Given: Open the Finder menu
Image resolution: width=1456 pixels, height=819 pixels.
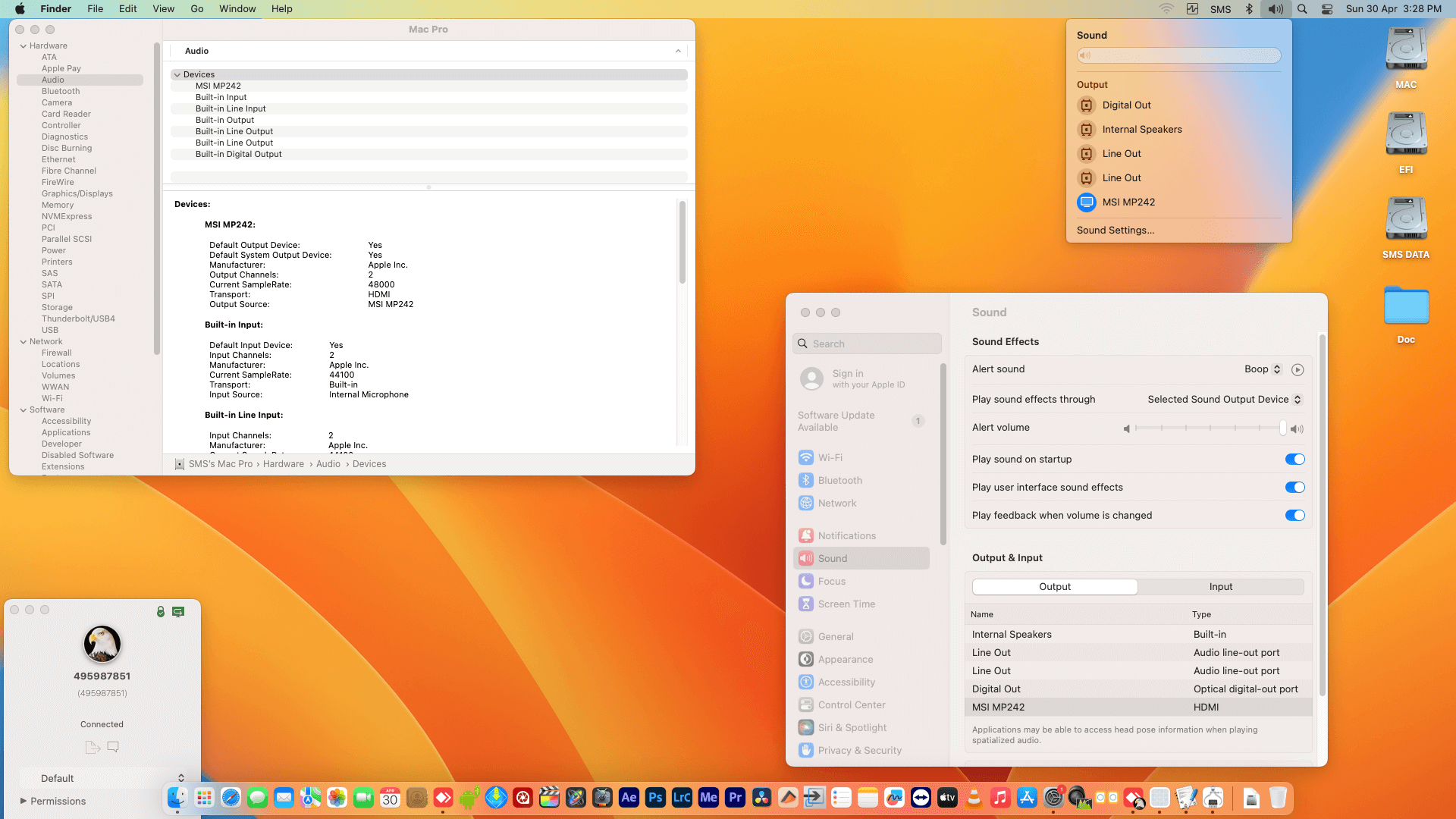Looking at the screenshot, I should [x=56, y=9].
